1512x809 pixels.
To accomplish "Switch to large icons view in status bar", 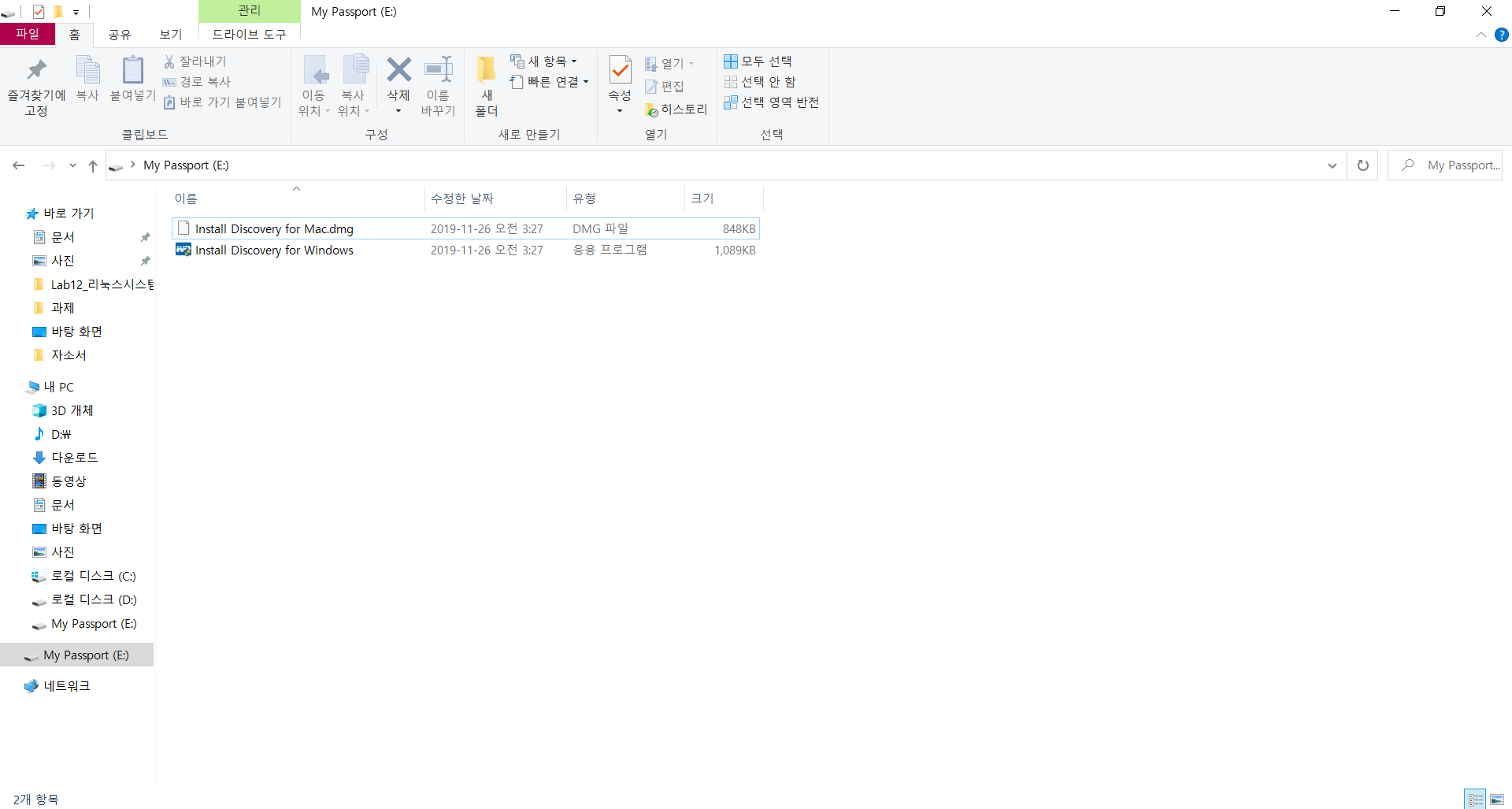I will [x=1497, y=800].
